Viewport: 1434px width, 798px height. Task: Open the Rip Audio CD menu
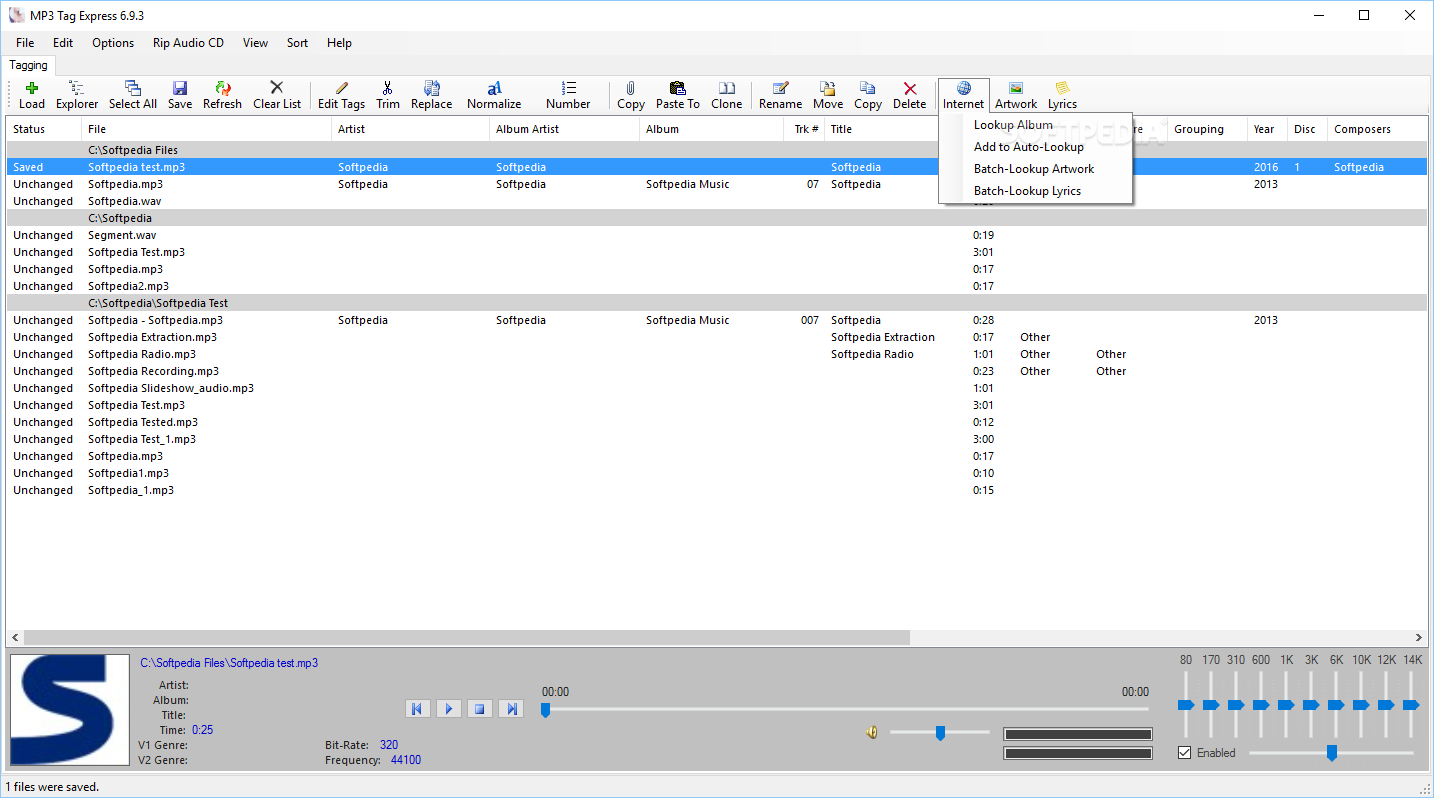pyautogui.click(x=189, y=43)
